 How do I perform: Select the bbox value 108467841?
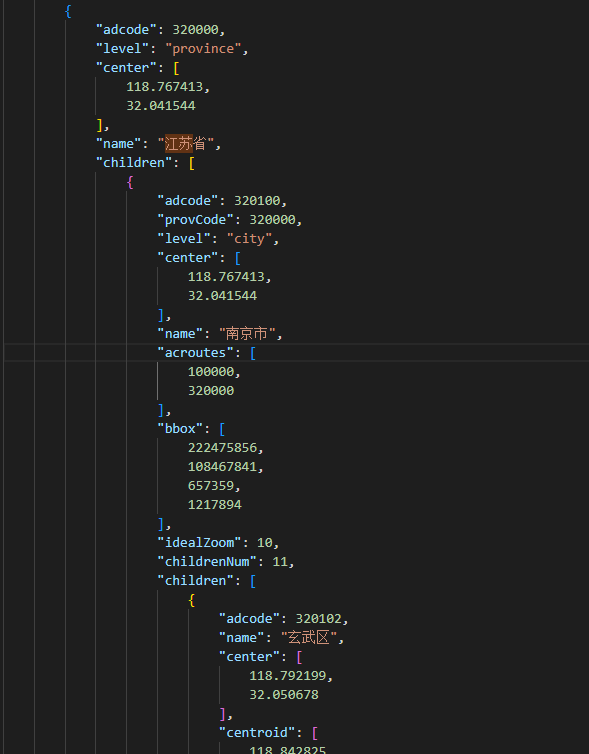click(x=222, y=466)
